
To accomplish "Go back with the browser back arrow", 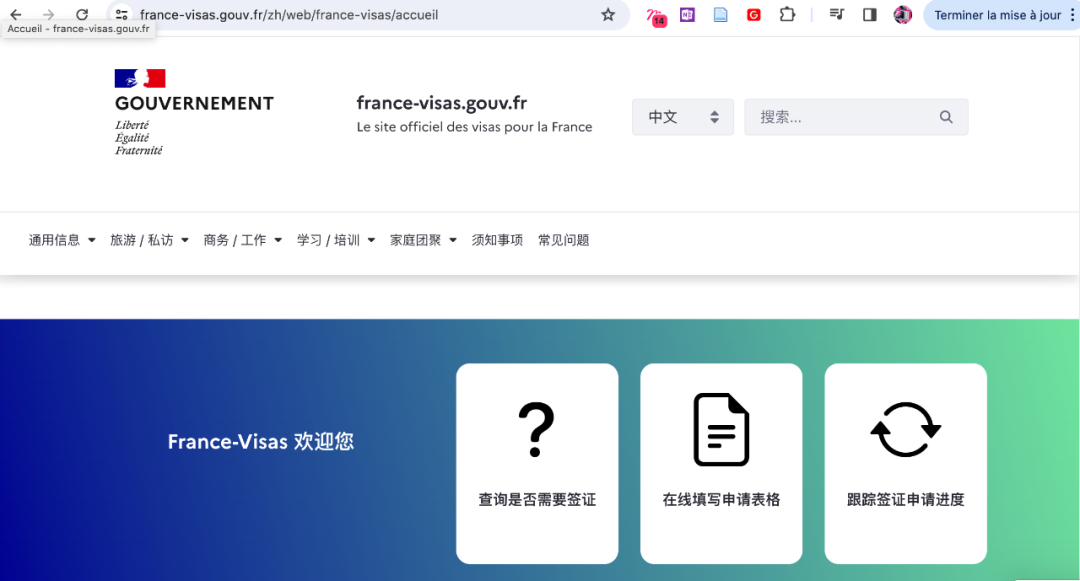I will pyautogui.click(x=16, y=14).
